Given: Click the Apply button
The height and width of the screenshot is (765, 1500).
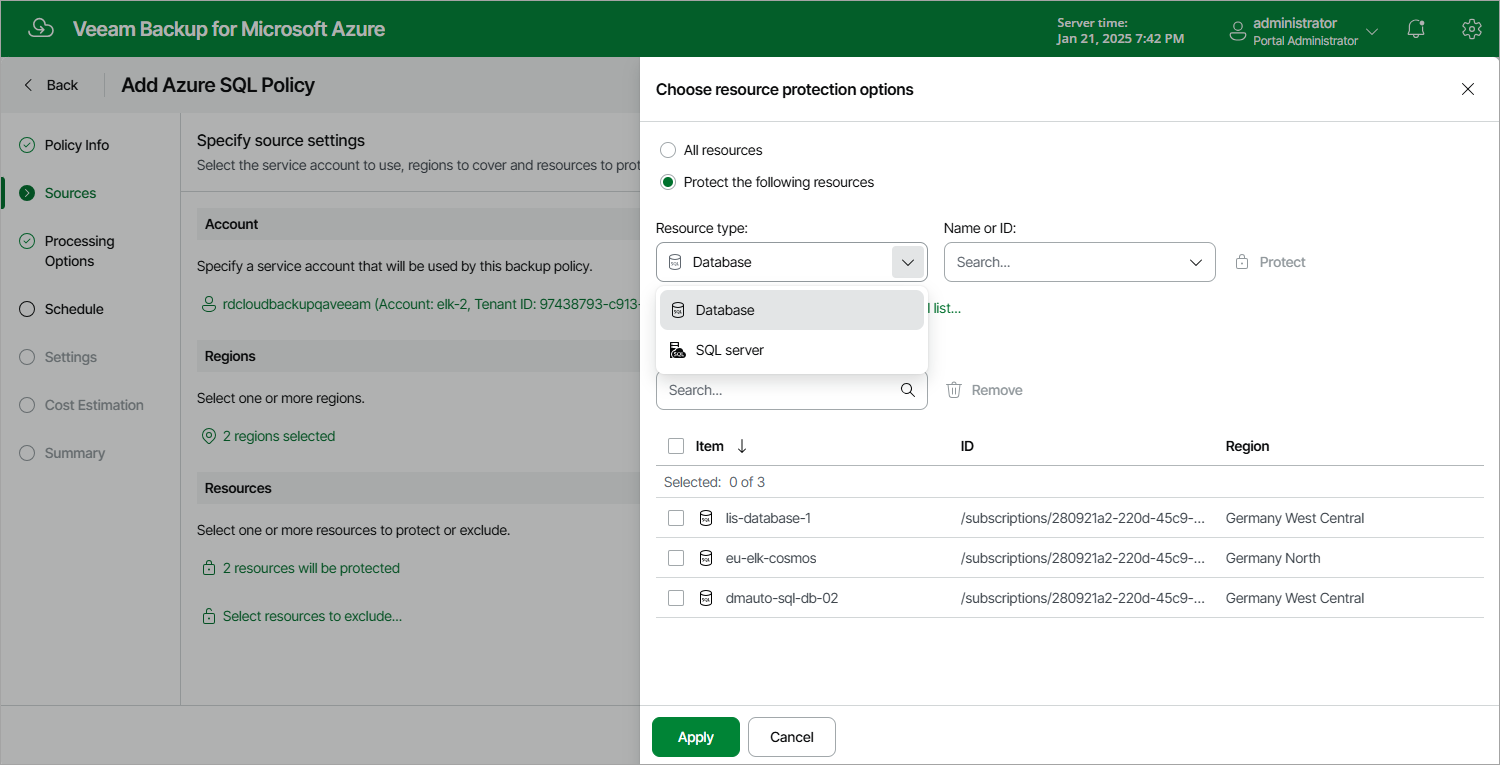Looking at the screenshot, I should pos(696,737).
